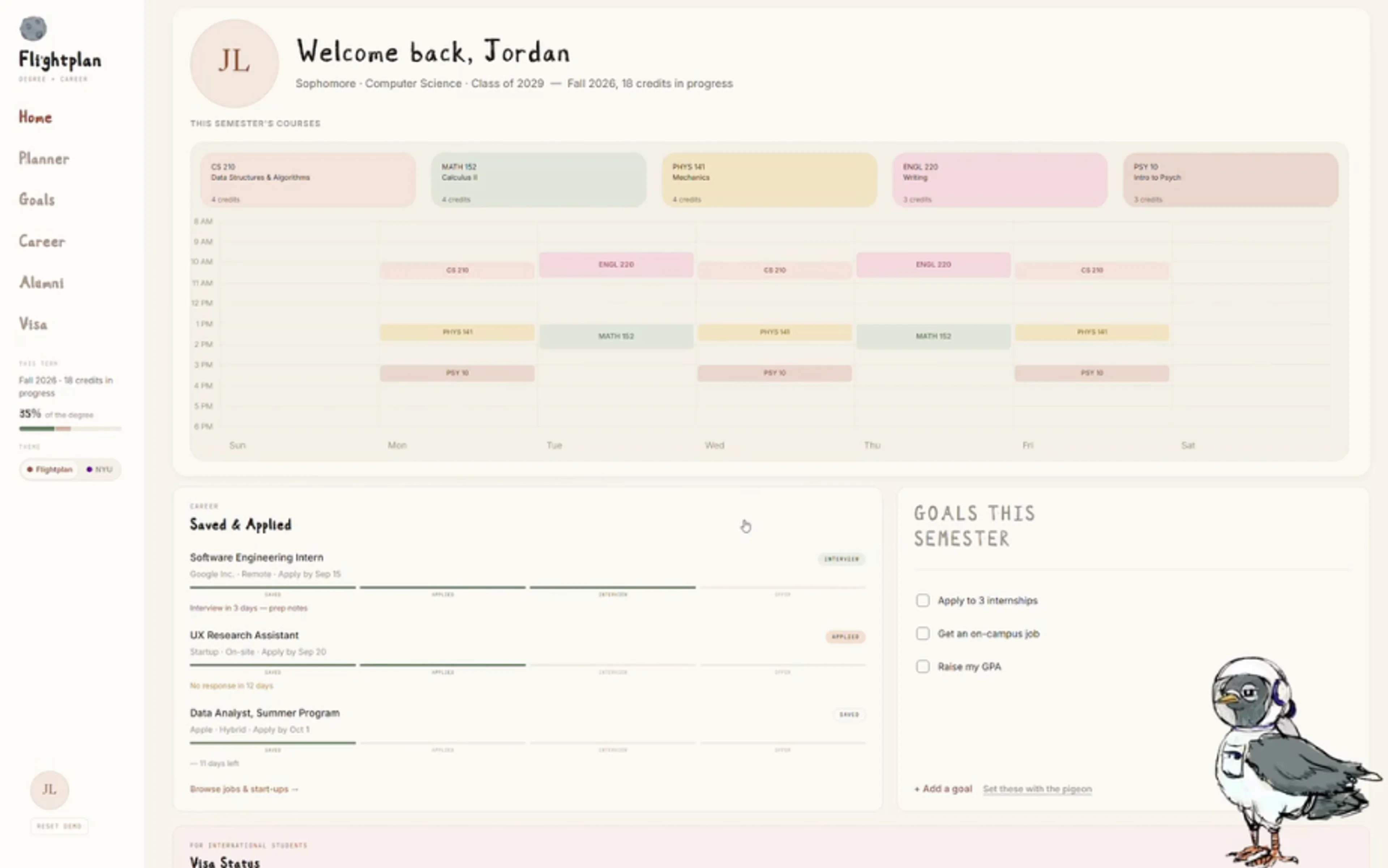This screenshot has width=1388, height=868.
Task: Click 'Sophomore · Computer Science · Class of 2029' text
Action: coord(420,83)
